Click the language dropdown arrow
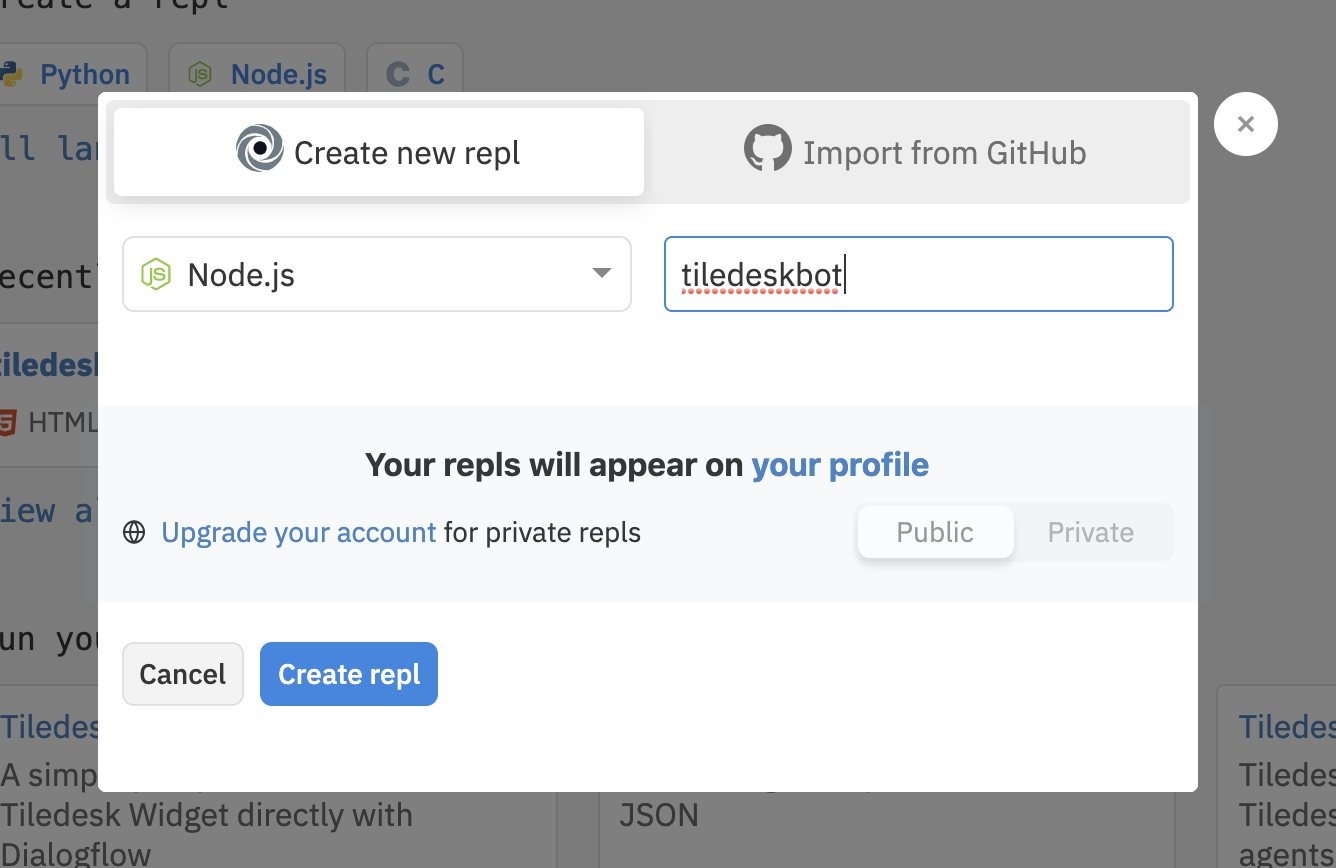This screenshot has width=1336, height=868. [x=601, y=273]
